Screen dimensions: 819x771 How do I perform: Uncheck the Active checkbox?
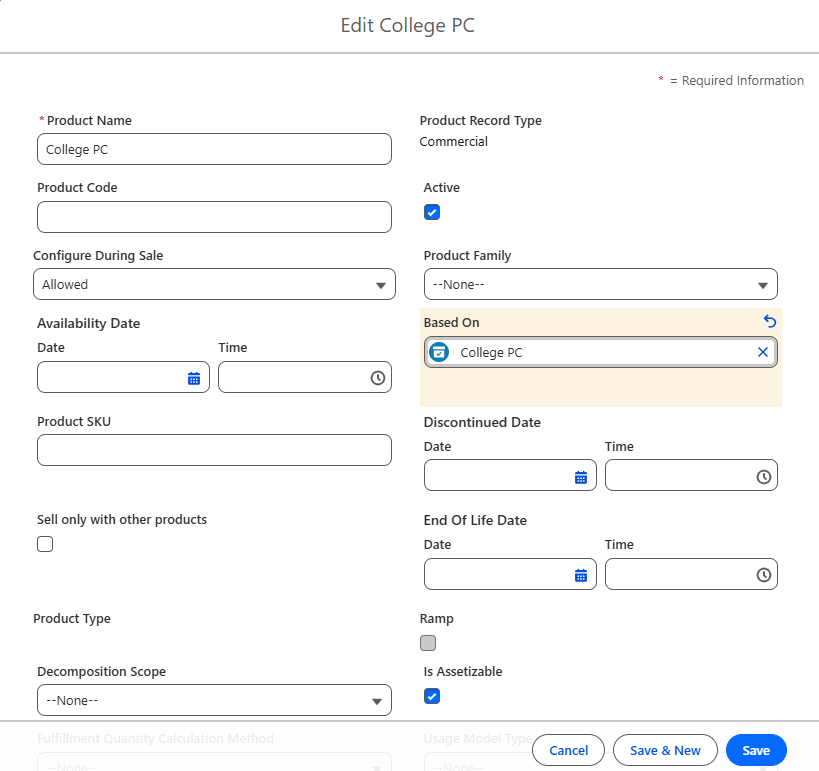(x=432, y=212)
